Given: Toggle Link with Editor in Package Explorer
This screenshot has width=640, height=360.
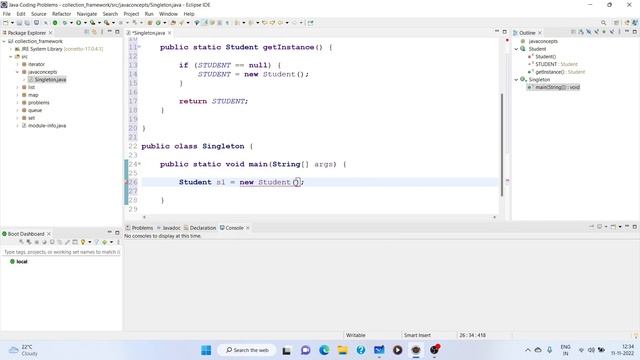Looking at the screenshot, I should click(x=94, y=32).
